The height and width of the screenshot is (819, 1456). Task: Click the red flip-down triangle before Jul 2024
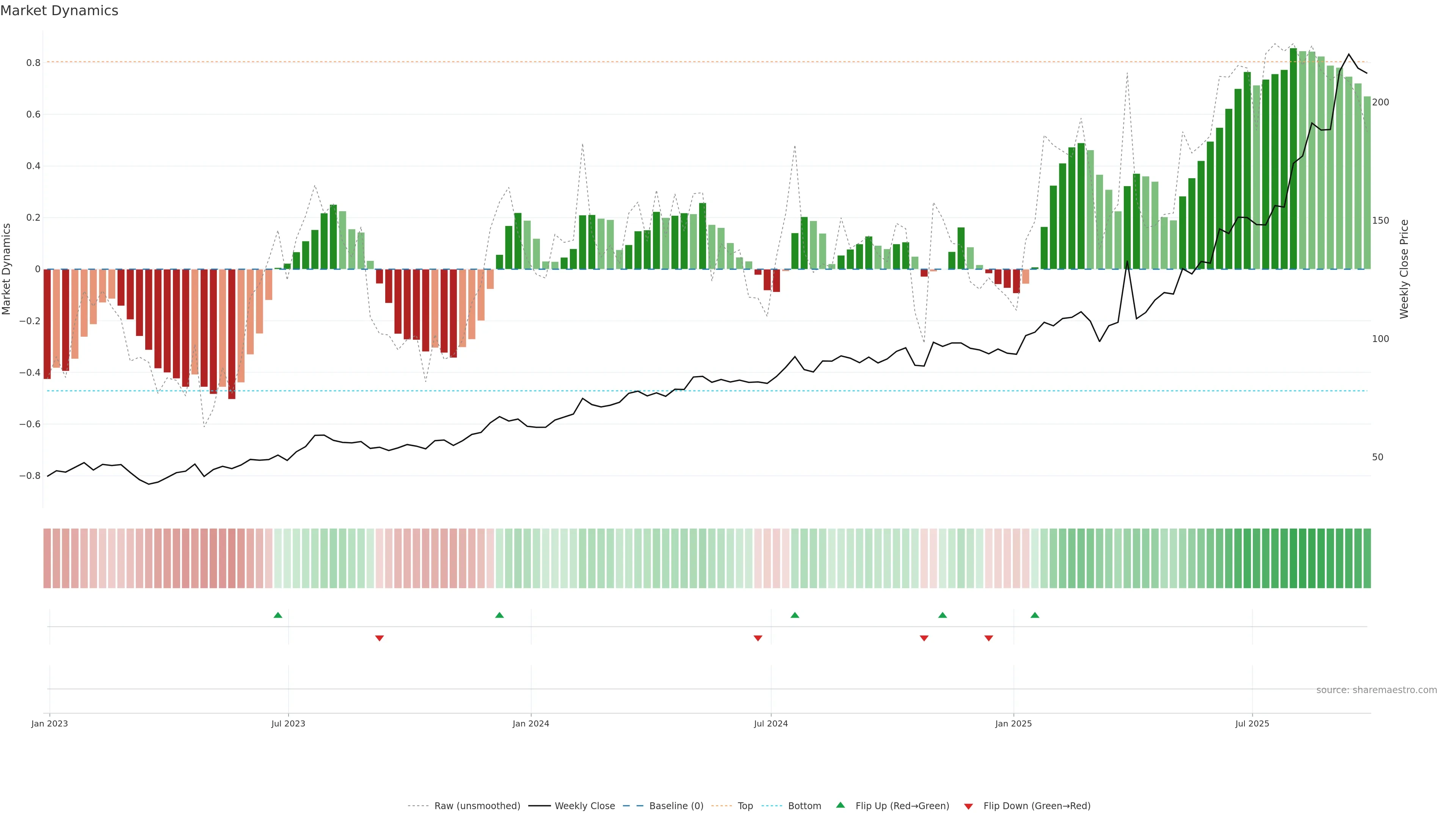[x=758, y=638]
